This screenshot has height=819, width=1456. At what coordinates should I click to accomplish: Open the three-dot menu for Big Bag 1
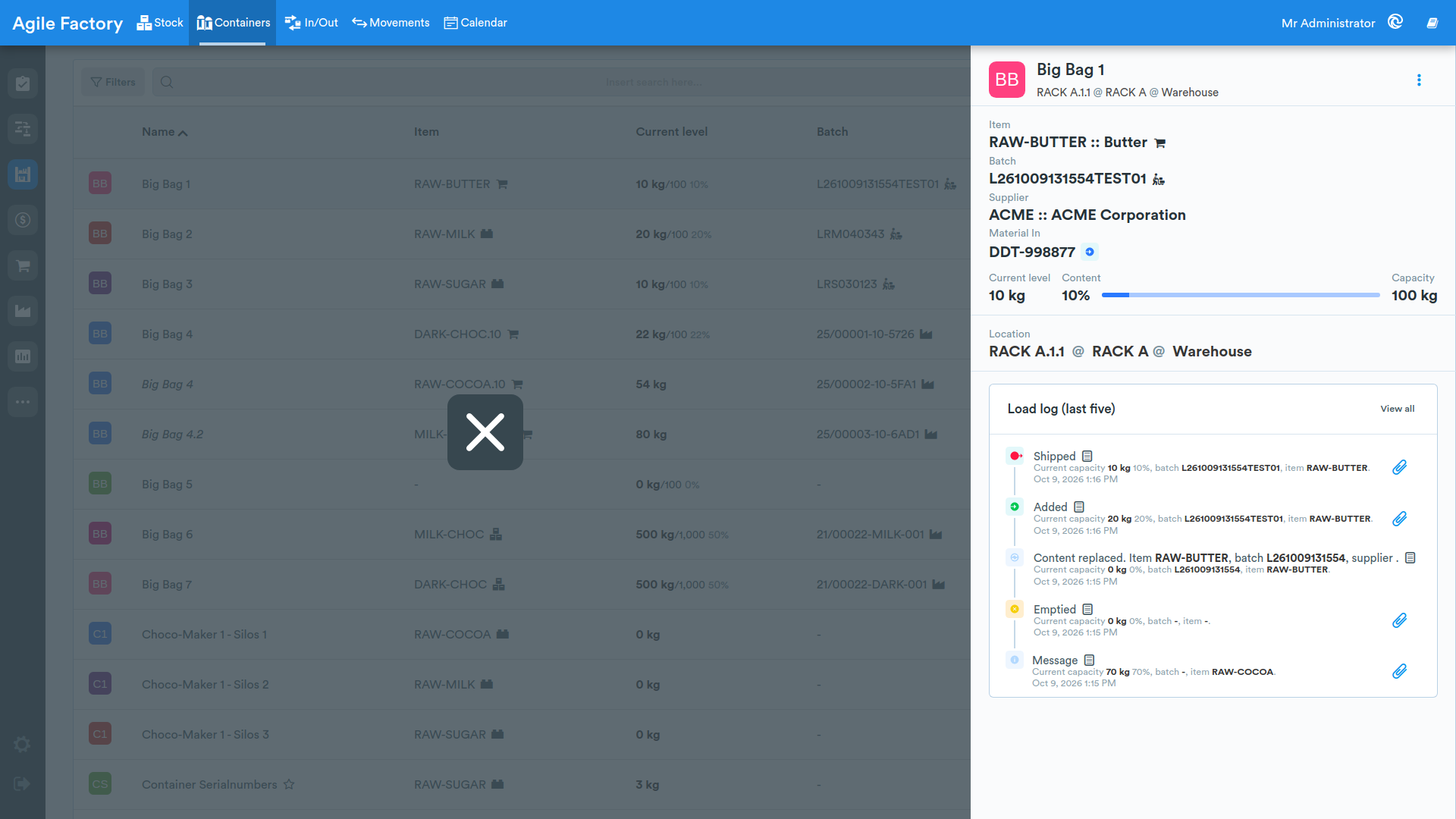pyautogui.click(x=1419, y=80)
